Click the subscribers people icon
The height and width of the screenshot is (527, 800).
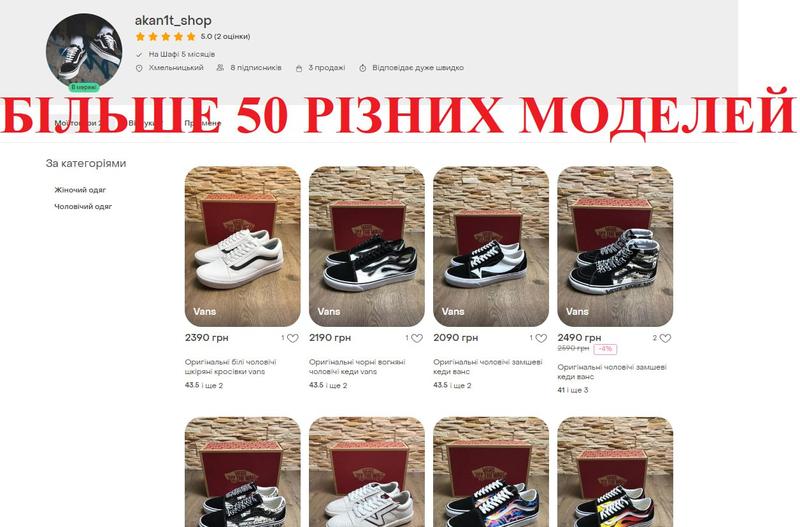click(220, 67)
